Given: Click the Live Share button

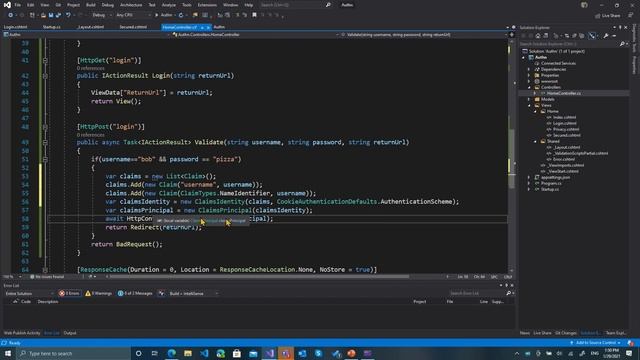Looking at the screenshot, I should click(x=608, y=16).
